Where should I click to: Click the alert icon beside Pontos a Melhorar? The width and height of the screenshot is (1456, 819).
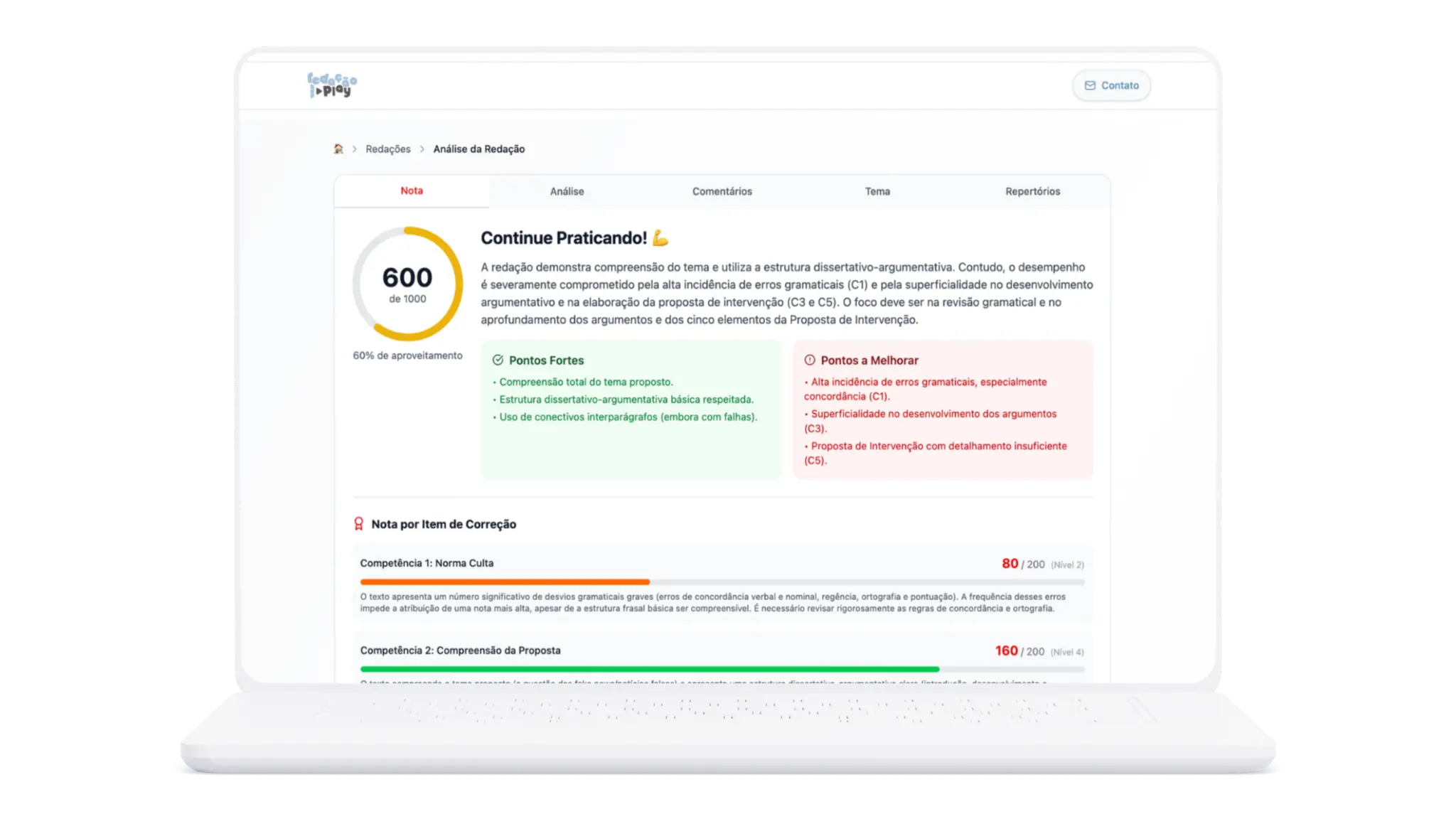click(x=808, y=360)
